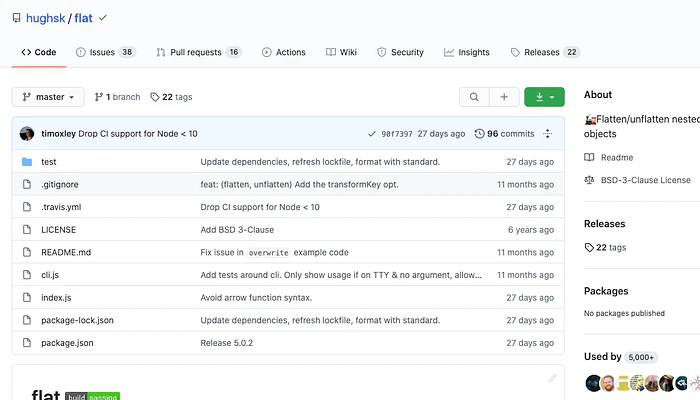
Task: Open the Pull requests tab
Action: [x=199, y=52]
